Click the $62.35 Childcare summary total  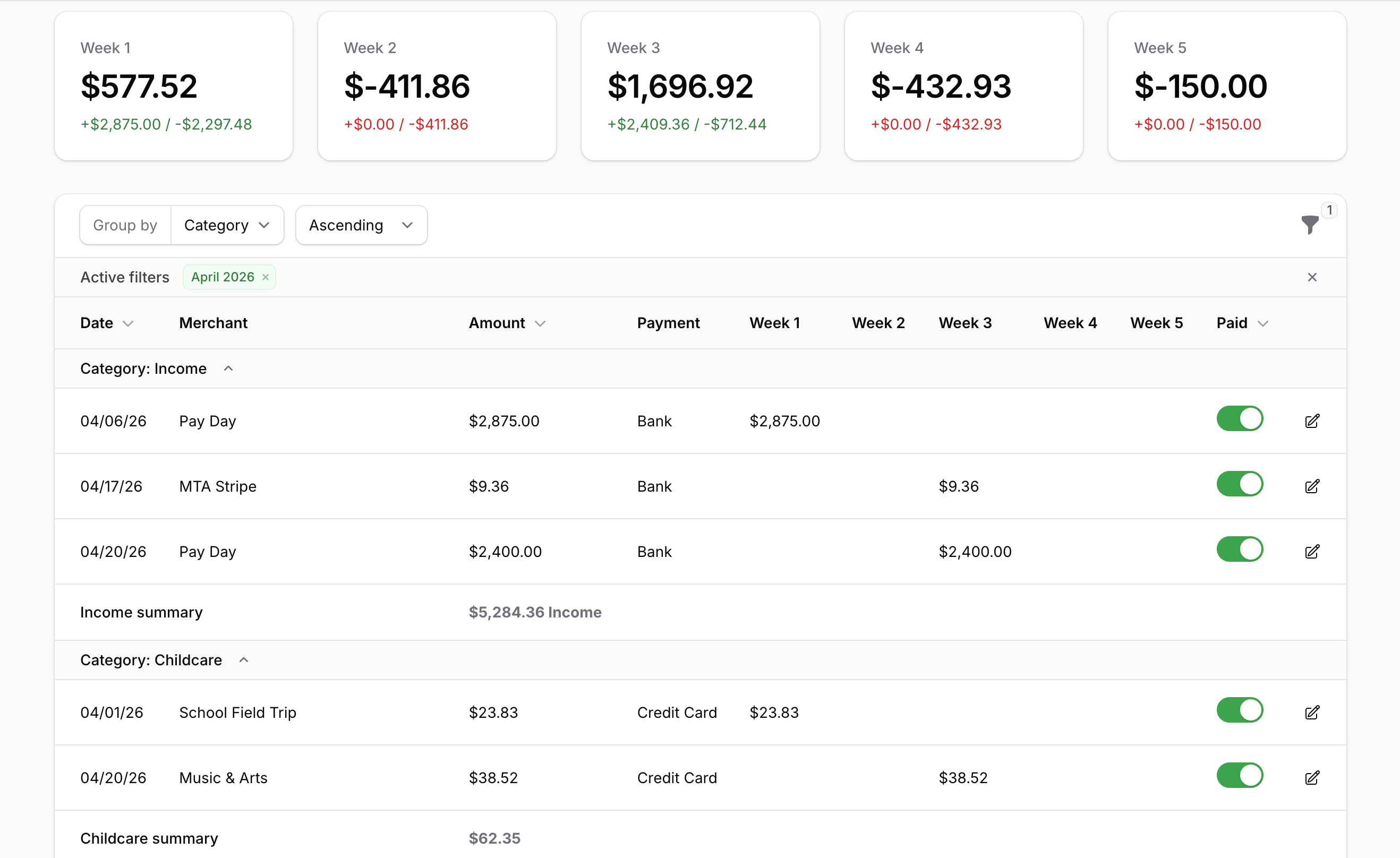494,838
